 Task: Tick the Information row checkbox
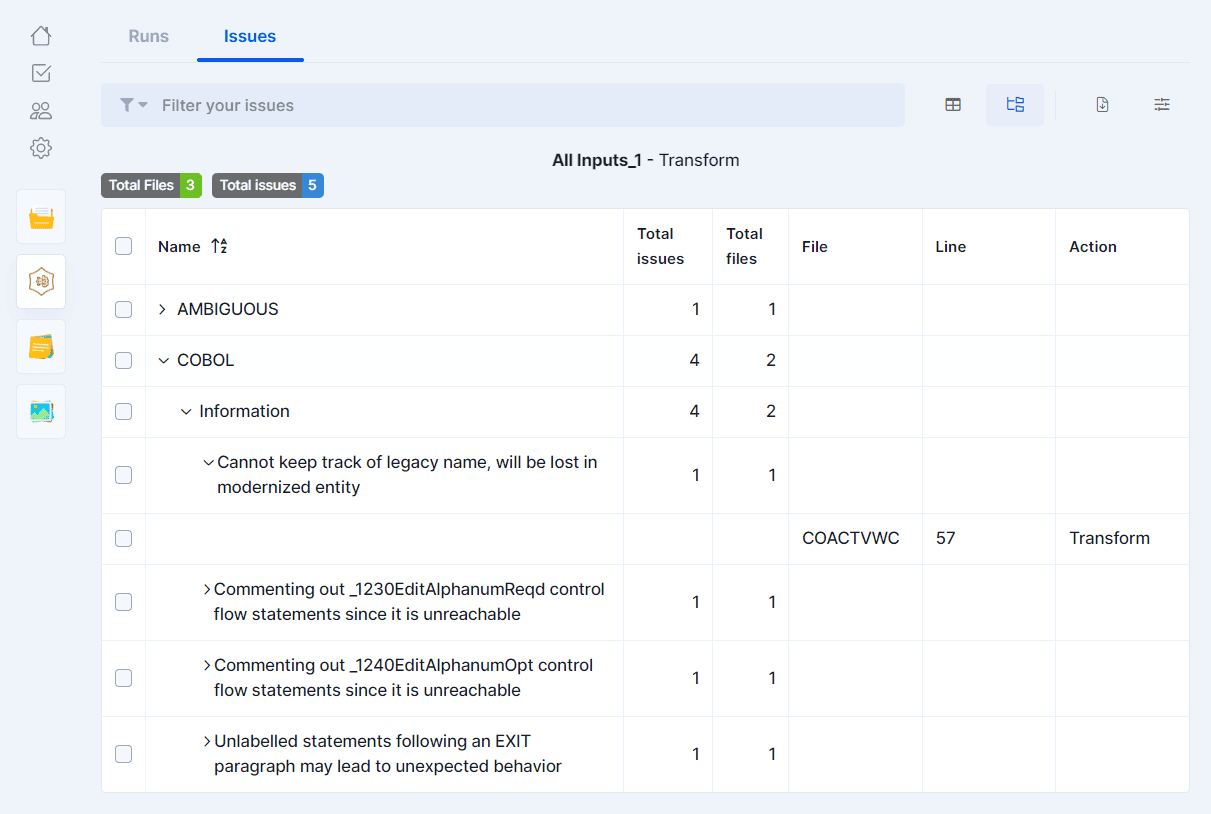point(123,411)
